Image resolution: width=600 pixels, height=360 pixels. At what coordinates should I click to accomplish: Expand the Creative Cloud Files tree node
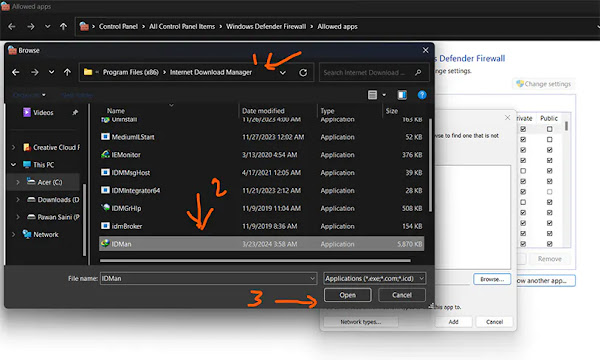click(x=14, y=147)
